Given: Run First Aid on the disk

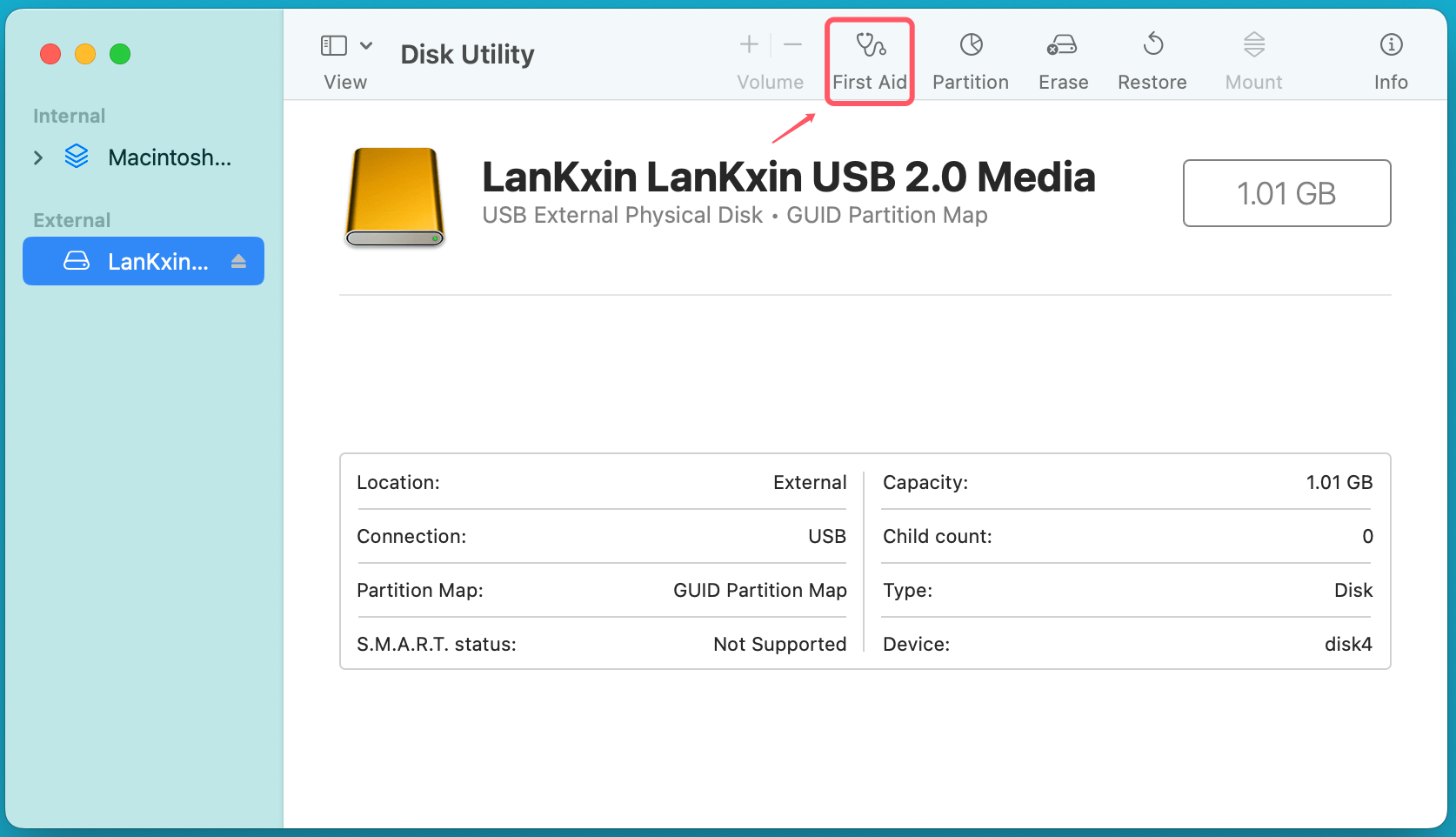Looking at the screenshot, I should [x=869, y=60].
